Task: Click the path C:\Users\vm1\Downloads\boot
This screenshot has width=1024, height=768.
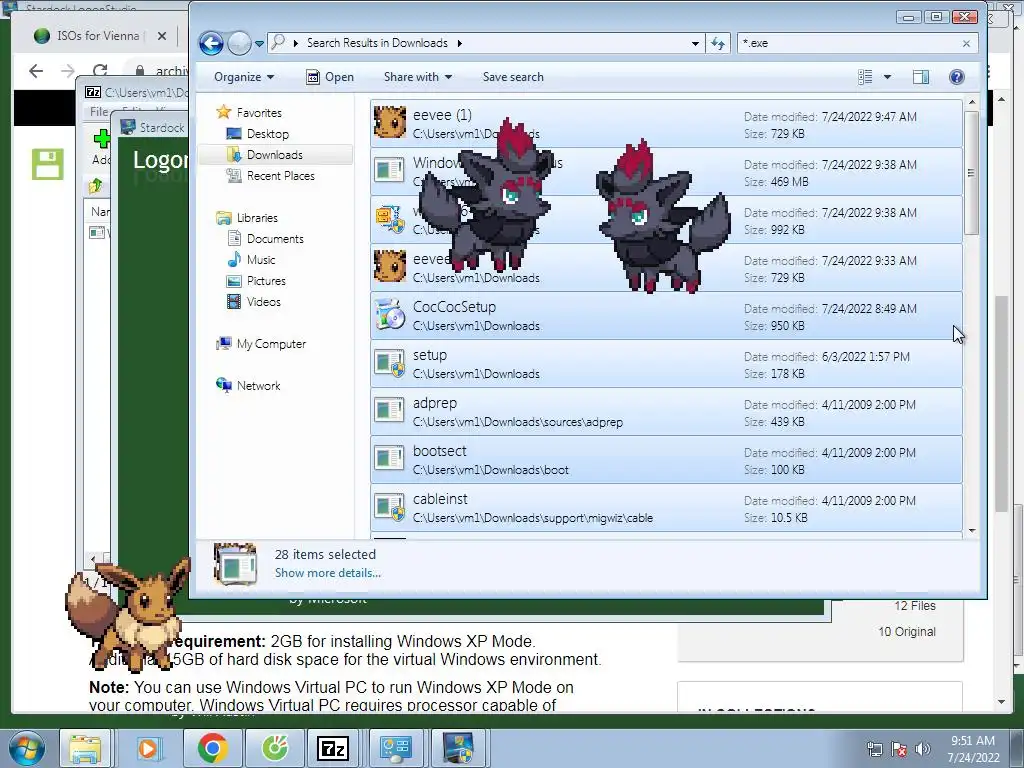Action: click(490, 470)
